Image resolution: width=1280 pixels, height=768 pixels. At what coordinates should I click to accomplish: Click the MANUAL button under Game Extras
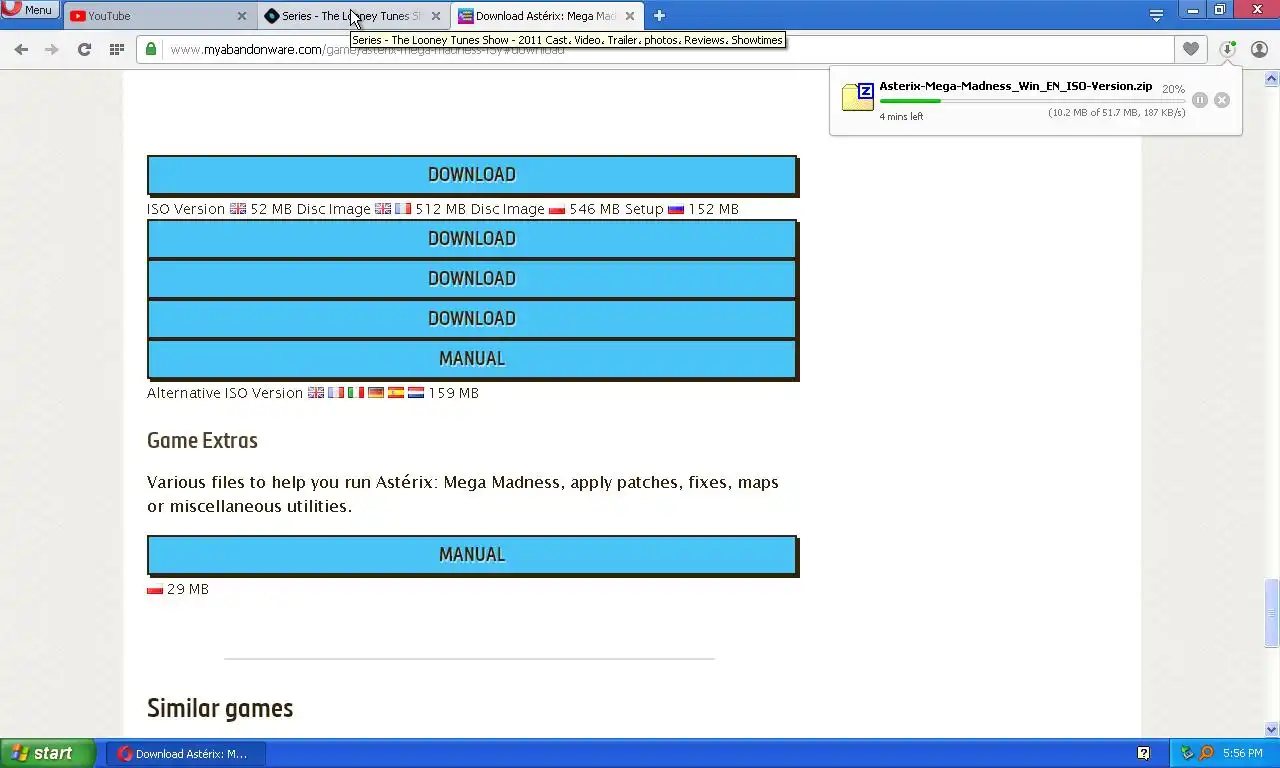click(472, 555)
